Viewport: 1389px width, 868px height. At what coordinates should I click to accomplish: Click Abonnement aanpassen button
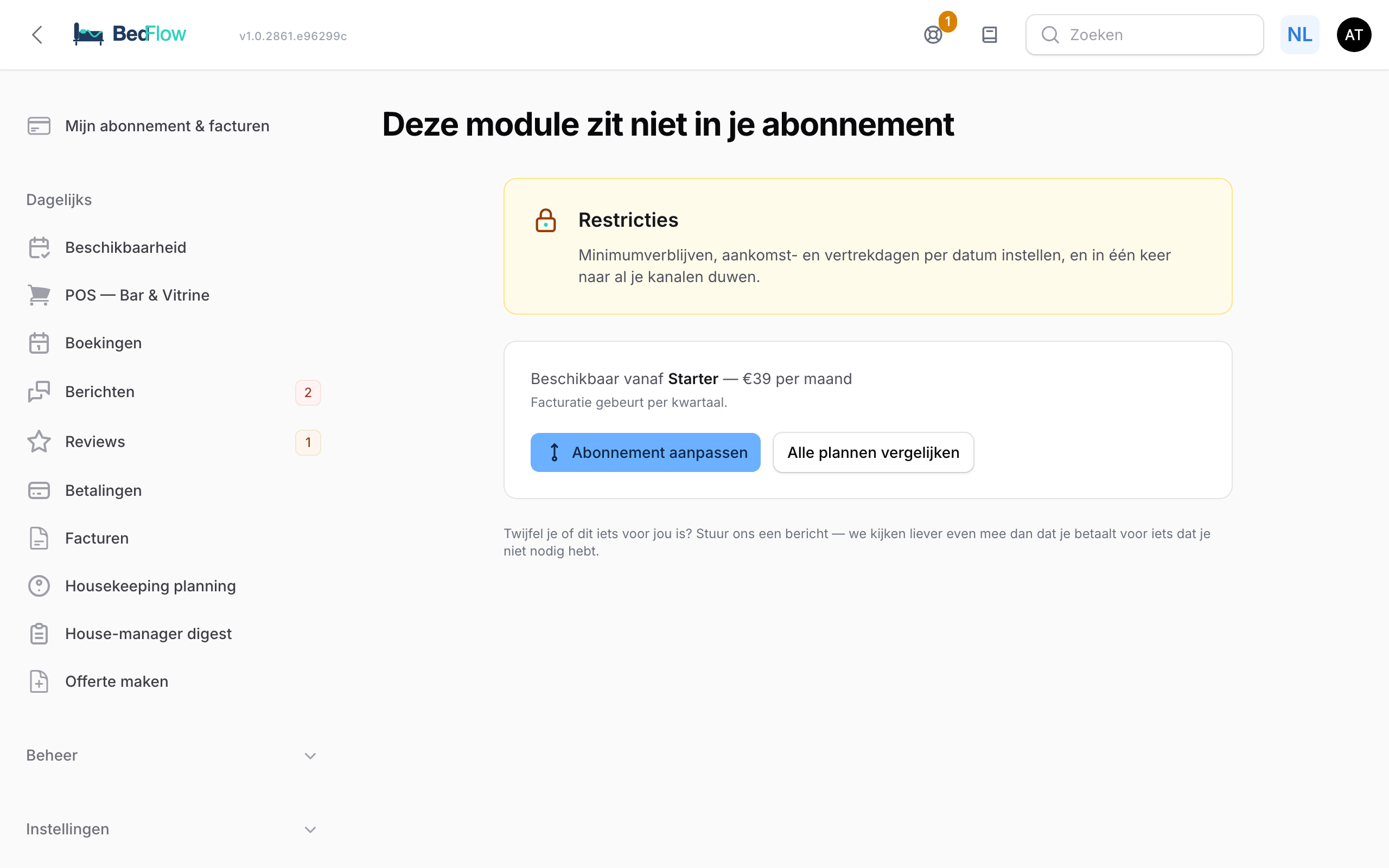click(x=645, y=452)
